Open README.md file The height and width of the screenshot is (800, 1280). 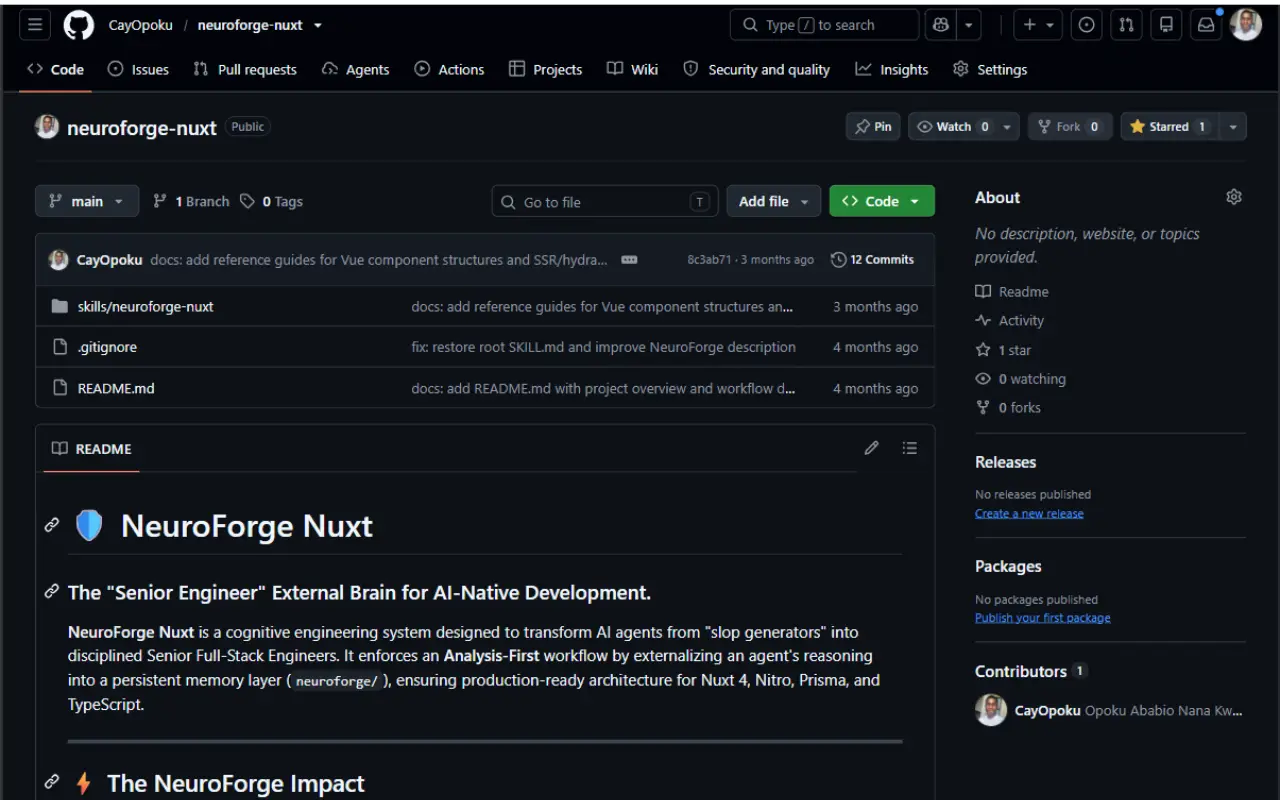click(116, 388)
